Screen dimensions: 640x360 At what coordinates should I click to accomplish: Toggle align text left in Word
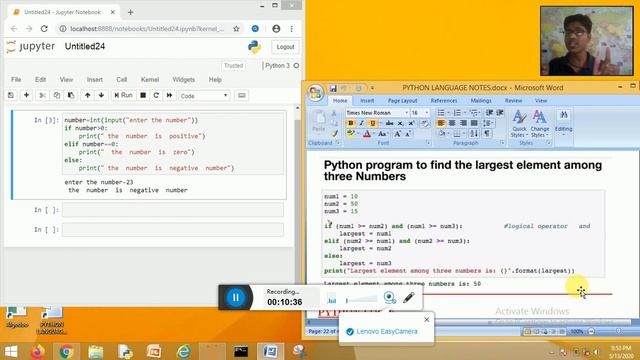pos(441,123)
